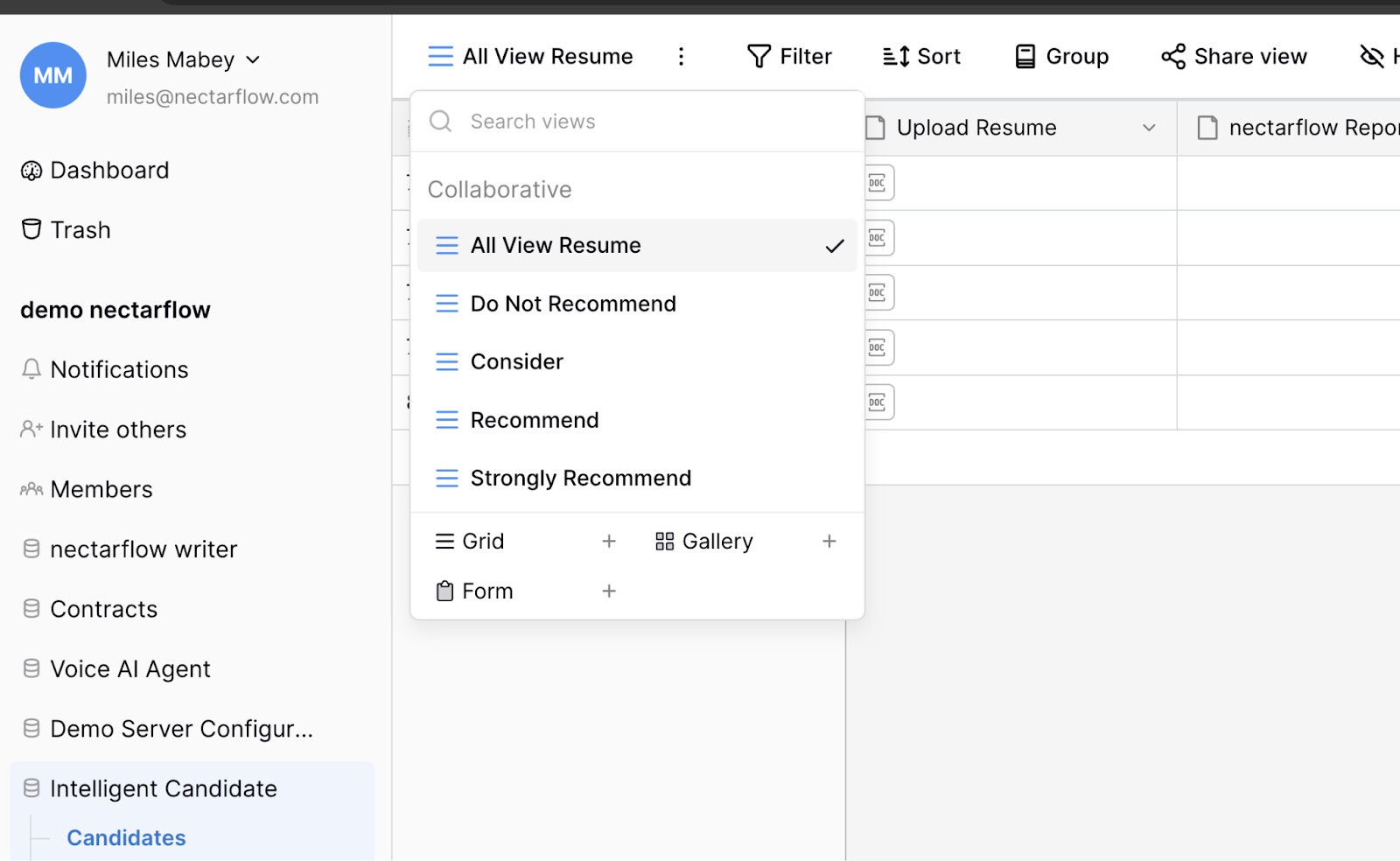Choose the Consider view
The image size is (1400, 861).
516,362
